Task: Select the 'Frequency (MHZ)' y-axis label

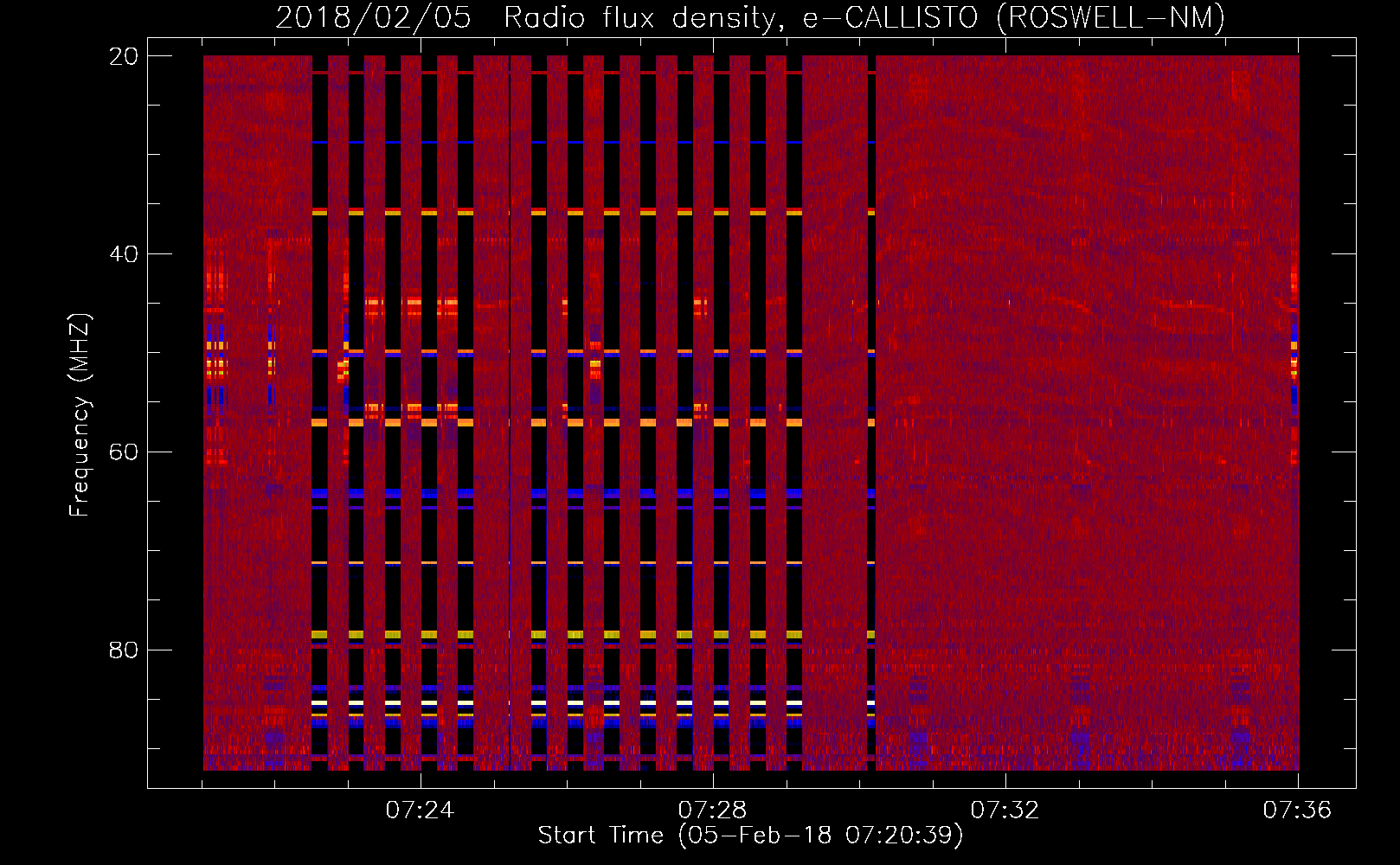Action: click(80, 415)
